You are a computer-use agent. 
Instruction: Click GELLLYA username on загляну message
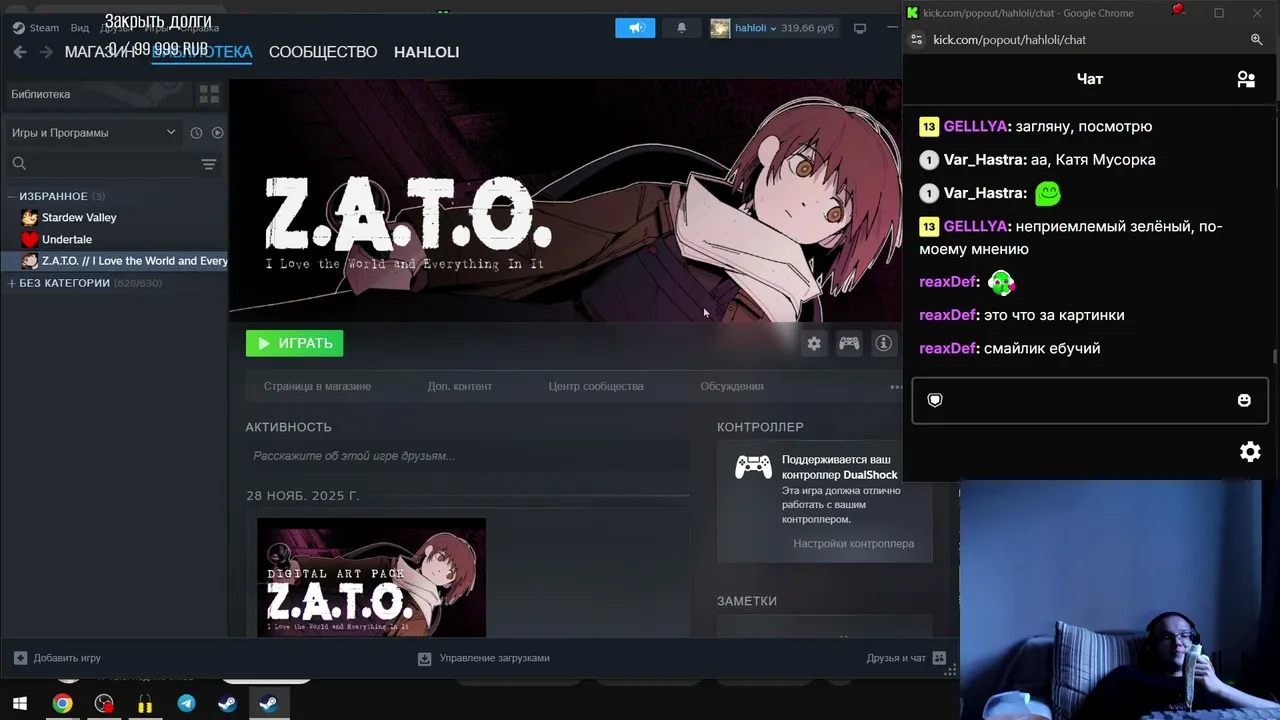click(976, 126)
